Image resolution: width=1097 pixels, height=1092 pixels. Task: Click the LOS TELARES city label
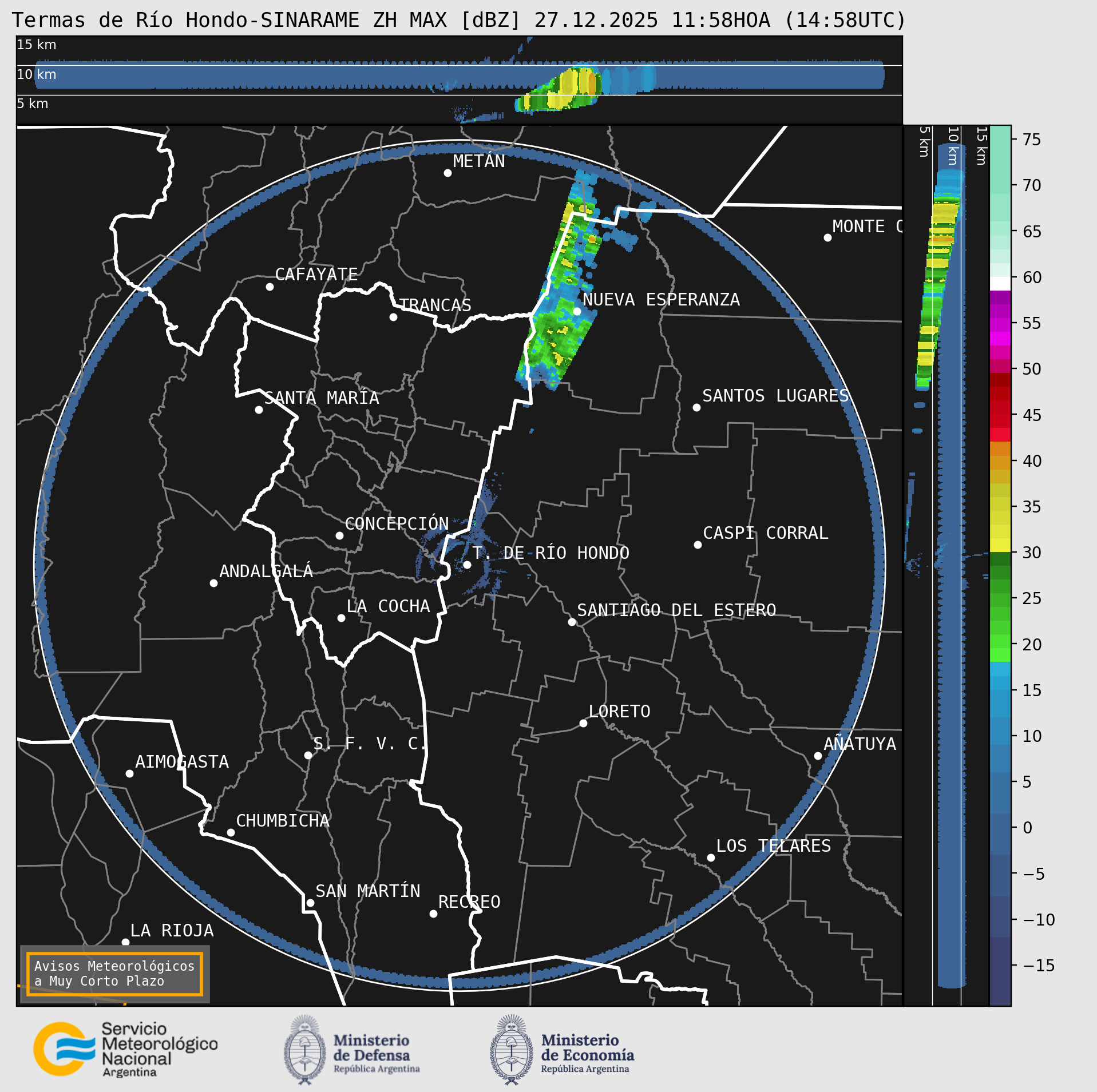coord(774,846)
